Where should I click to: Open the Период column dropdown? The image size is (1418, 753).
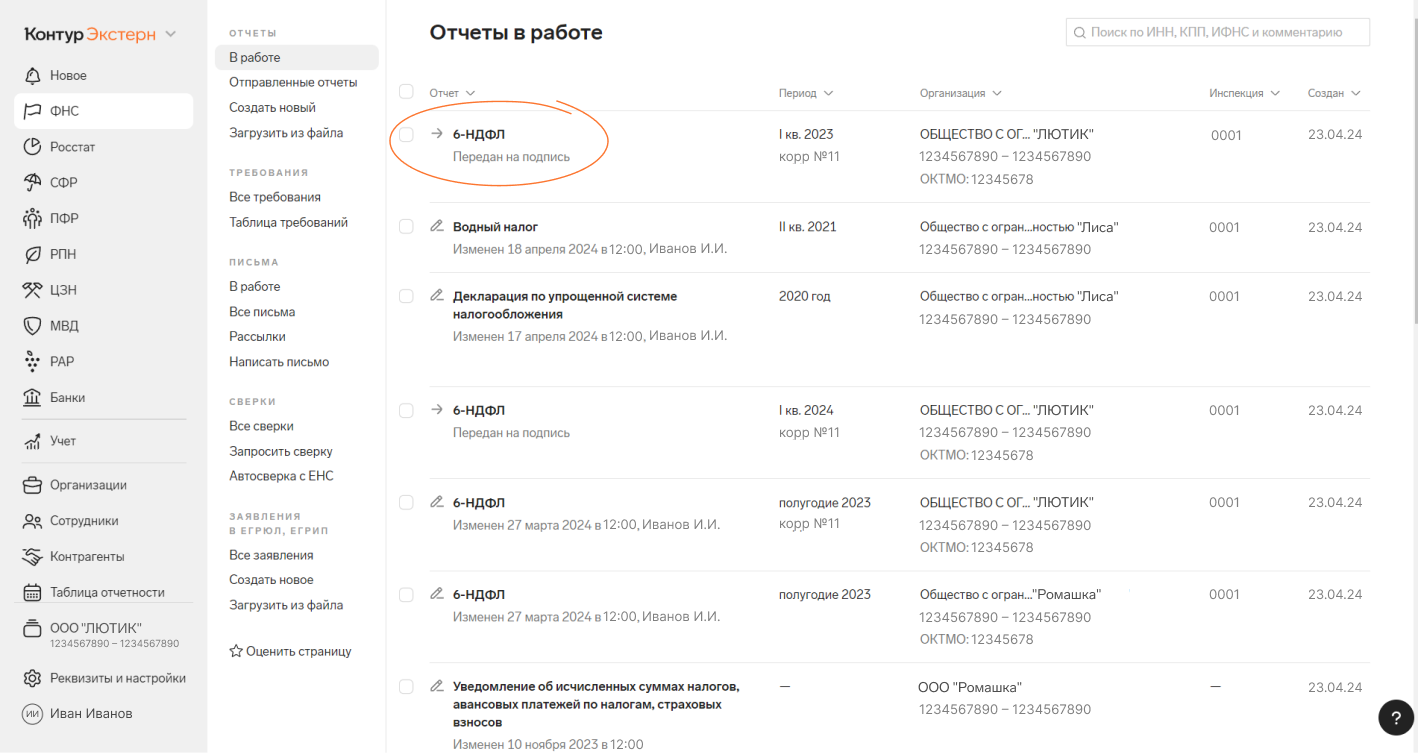[806, 93]
